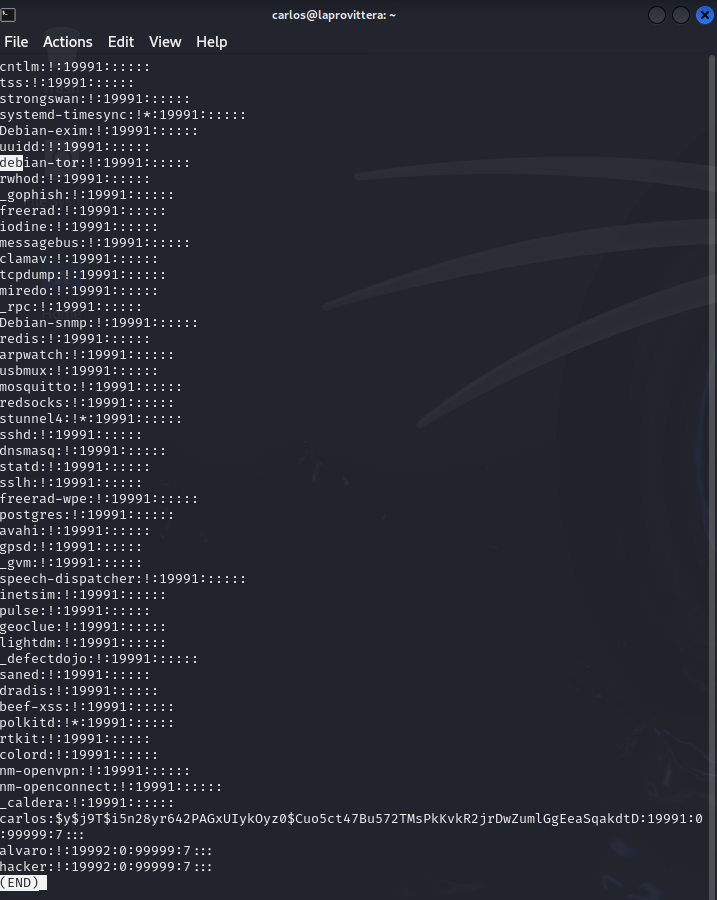
Task: Click the tss entry line
Action: tap(67, 83)
